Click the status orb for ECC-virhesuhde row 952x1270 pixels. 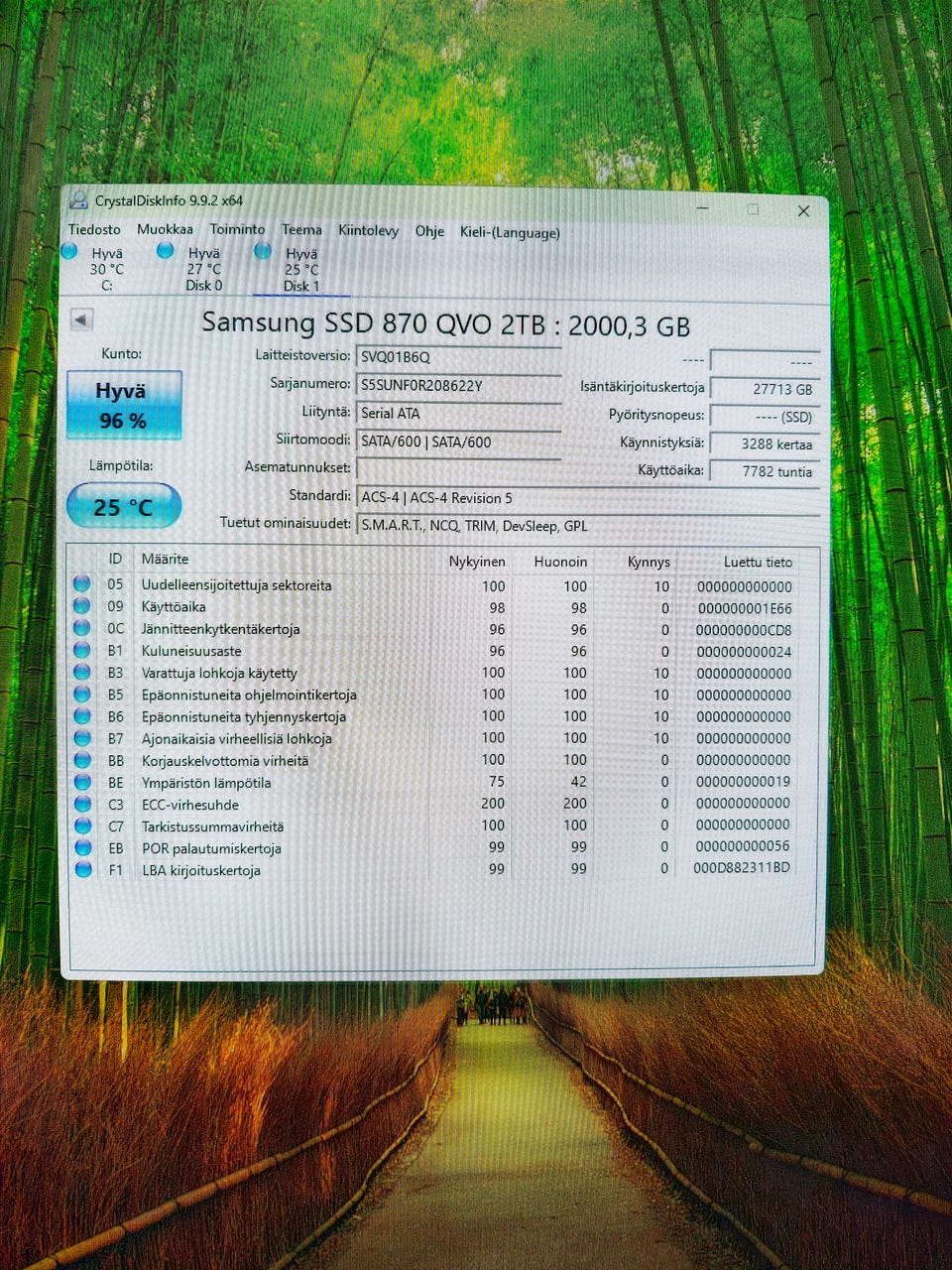tap(82, 804)
